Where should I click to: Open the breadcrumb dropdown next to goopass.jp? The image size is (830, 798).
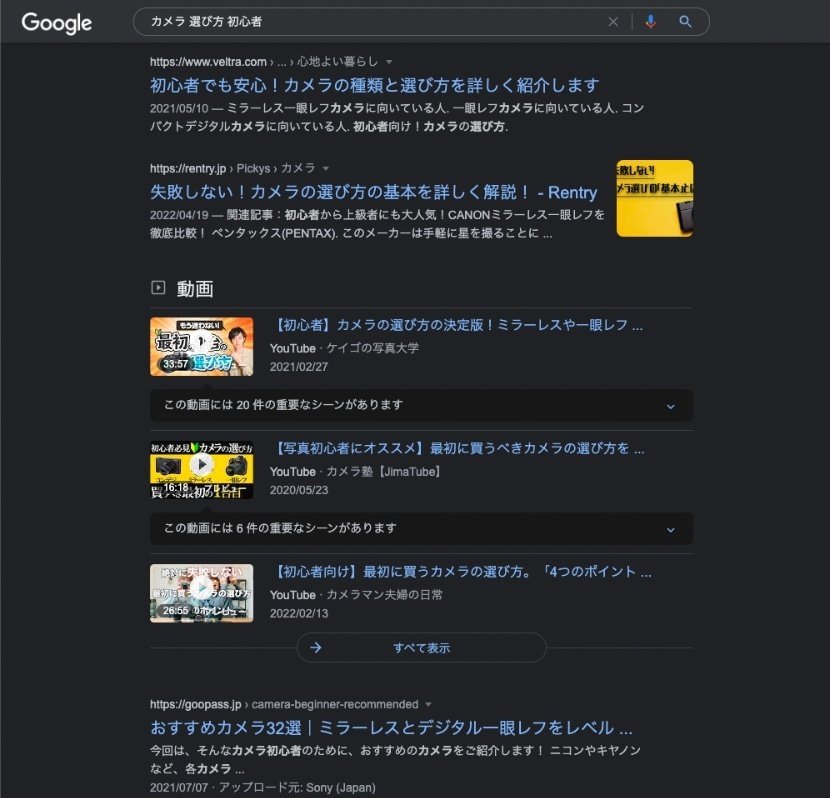click(x=428, y=704)
